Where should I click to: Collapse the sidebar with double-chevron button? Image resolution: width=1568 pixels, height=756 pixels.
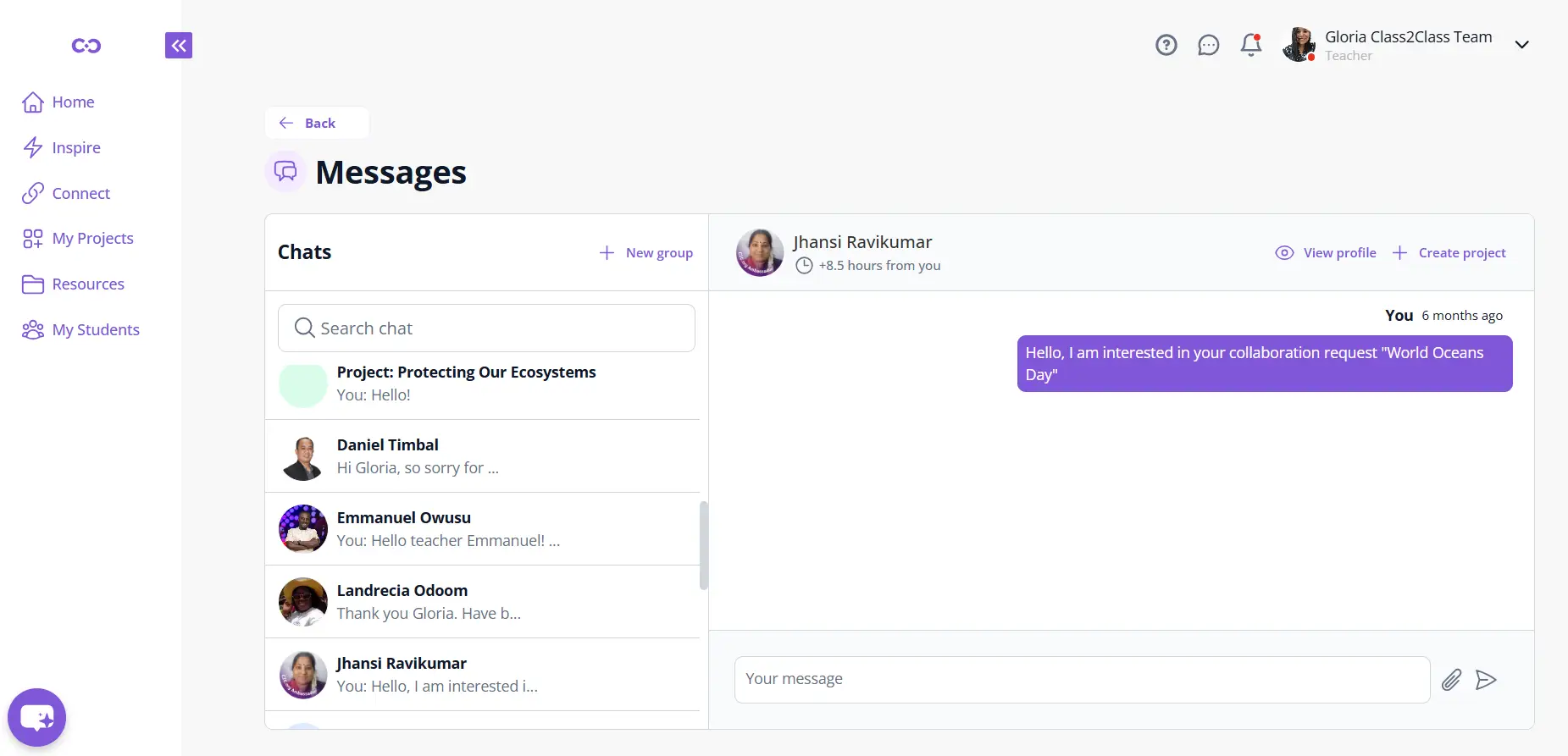click(x=179, y=45)
